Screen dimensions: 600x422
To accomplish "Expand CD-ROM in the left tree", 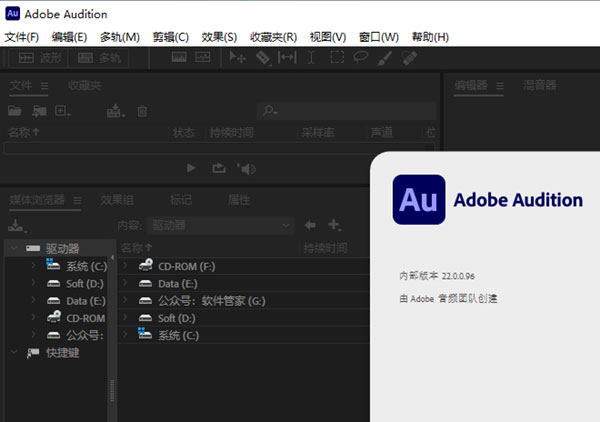I will 33,317.
